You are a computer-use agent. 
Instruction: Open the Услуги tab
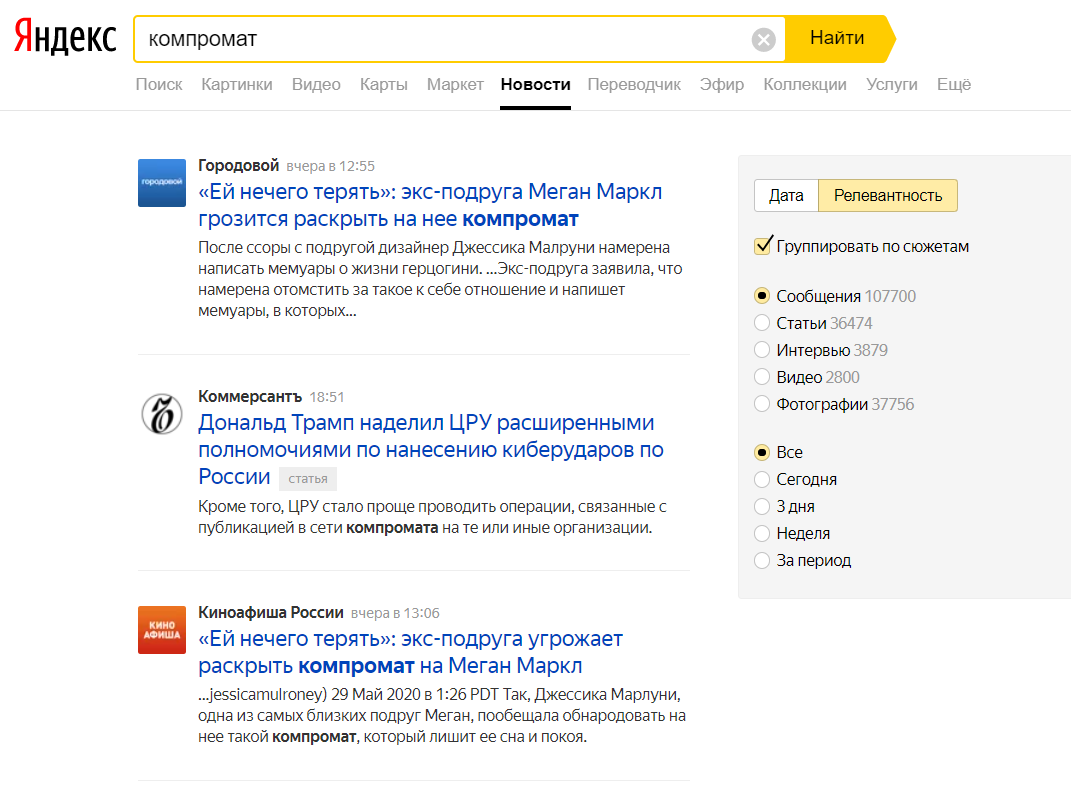(x=891, y=85)
